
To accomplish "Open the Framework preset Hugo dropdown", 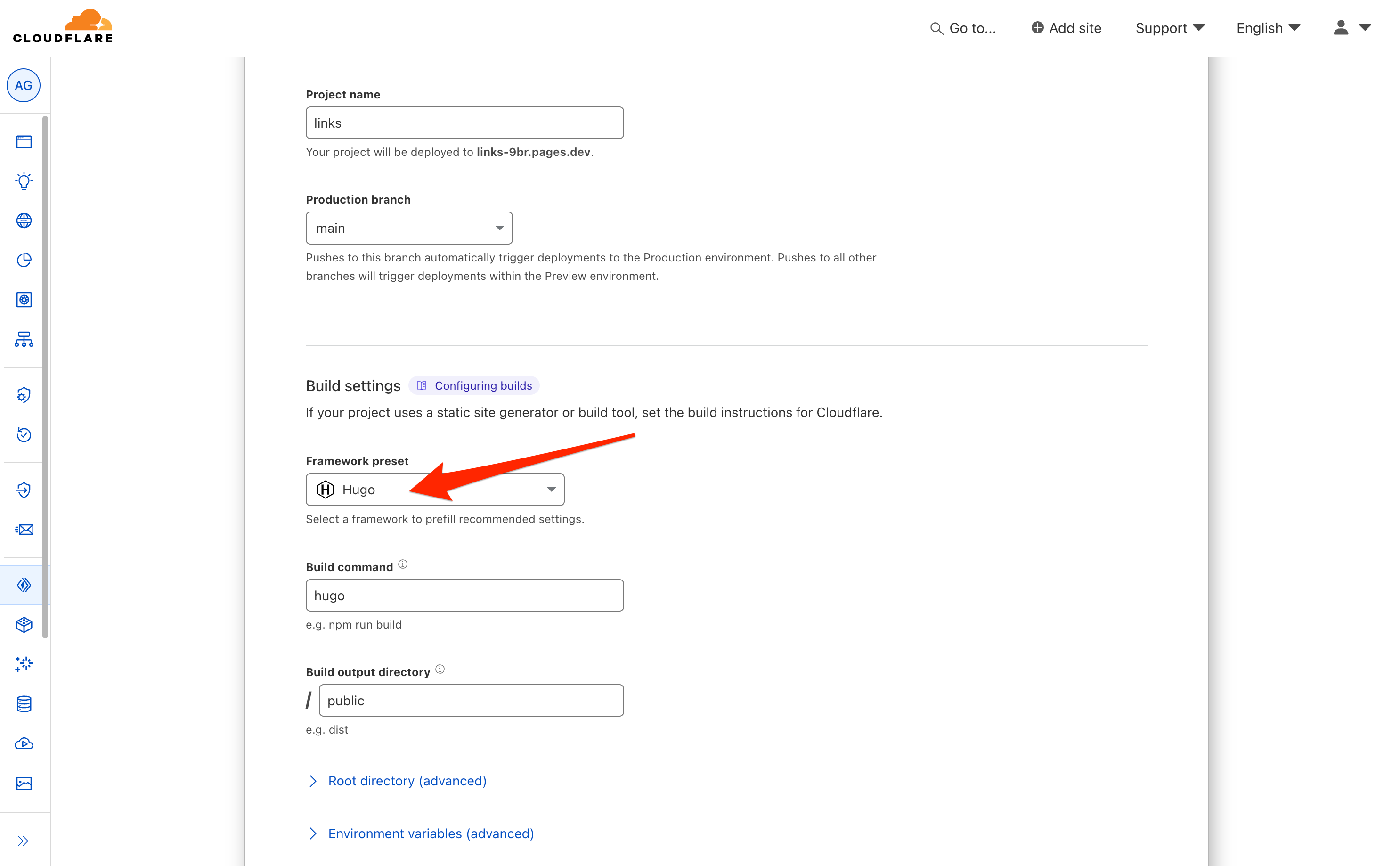I will (x=435, y=490).
